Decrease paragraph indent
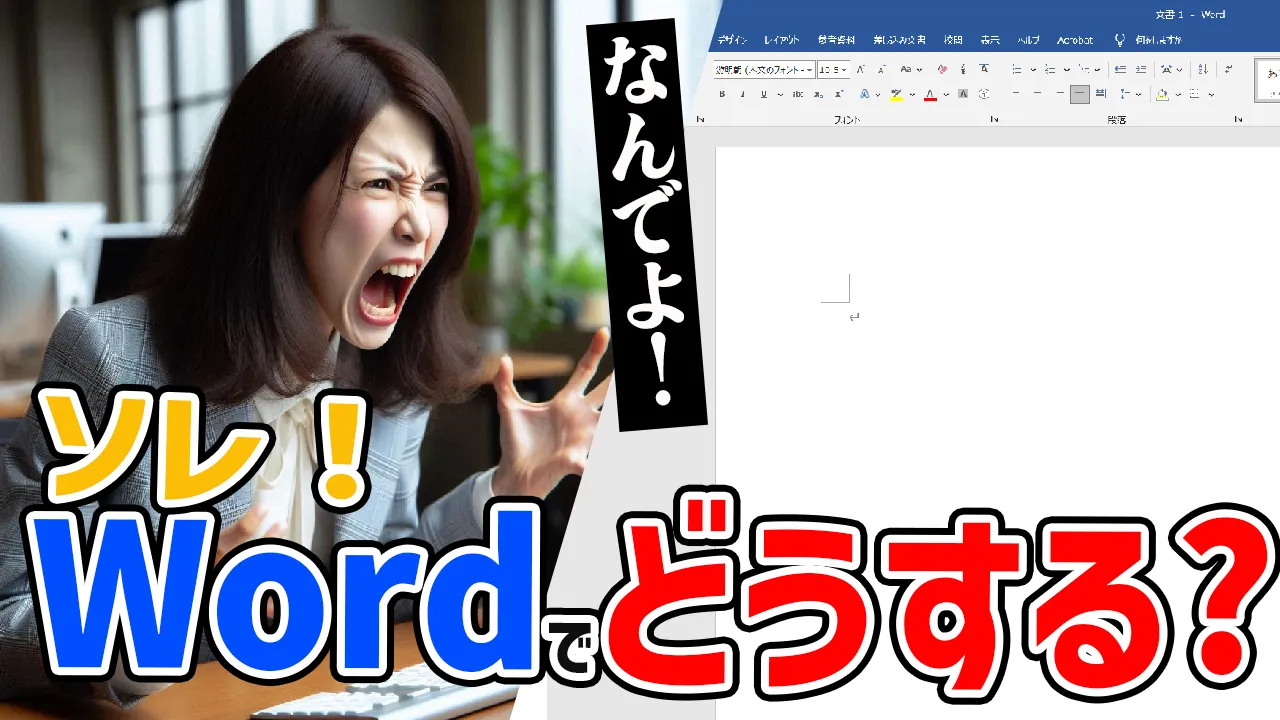 [x=1120, y=69]
